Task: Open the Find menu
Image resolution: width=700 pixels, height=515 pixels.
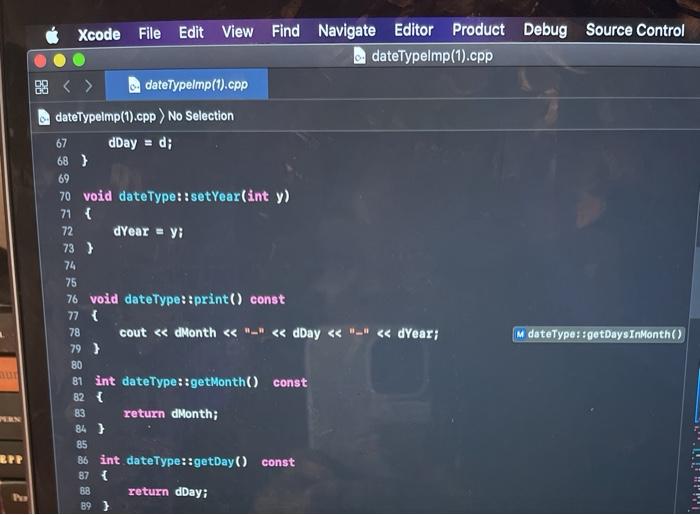Action: pyautogui.click(x=286, y=31)
